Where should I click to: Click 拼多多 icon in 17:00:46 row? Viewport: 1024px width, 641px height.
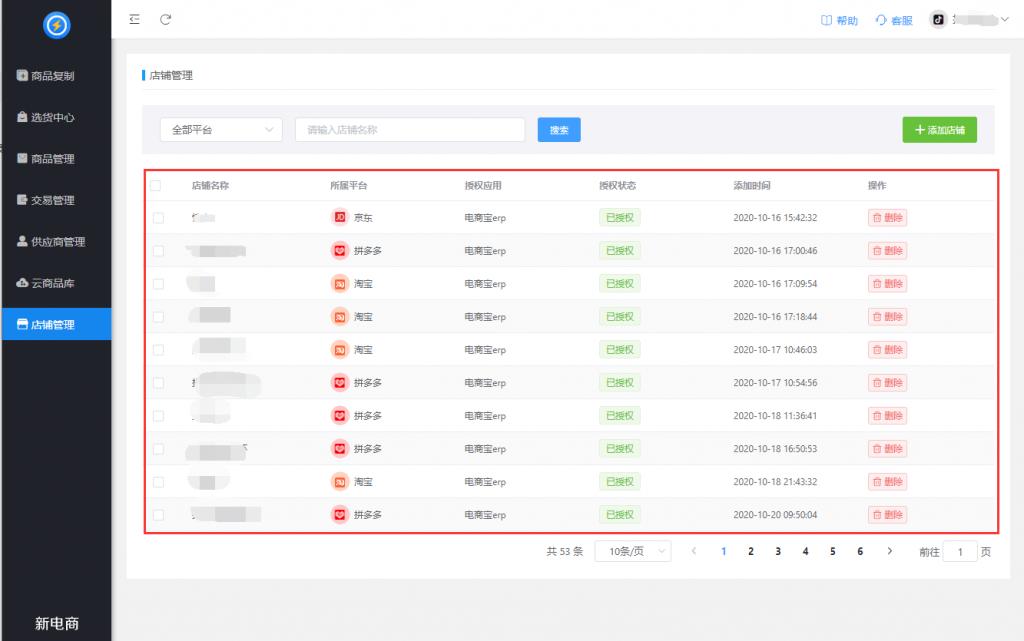(x=340, y=251)
